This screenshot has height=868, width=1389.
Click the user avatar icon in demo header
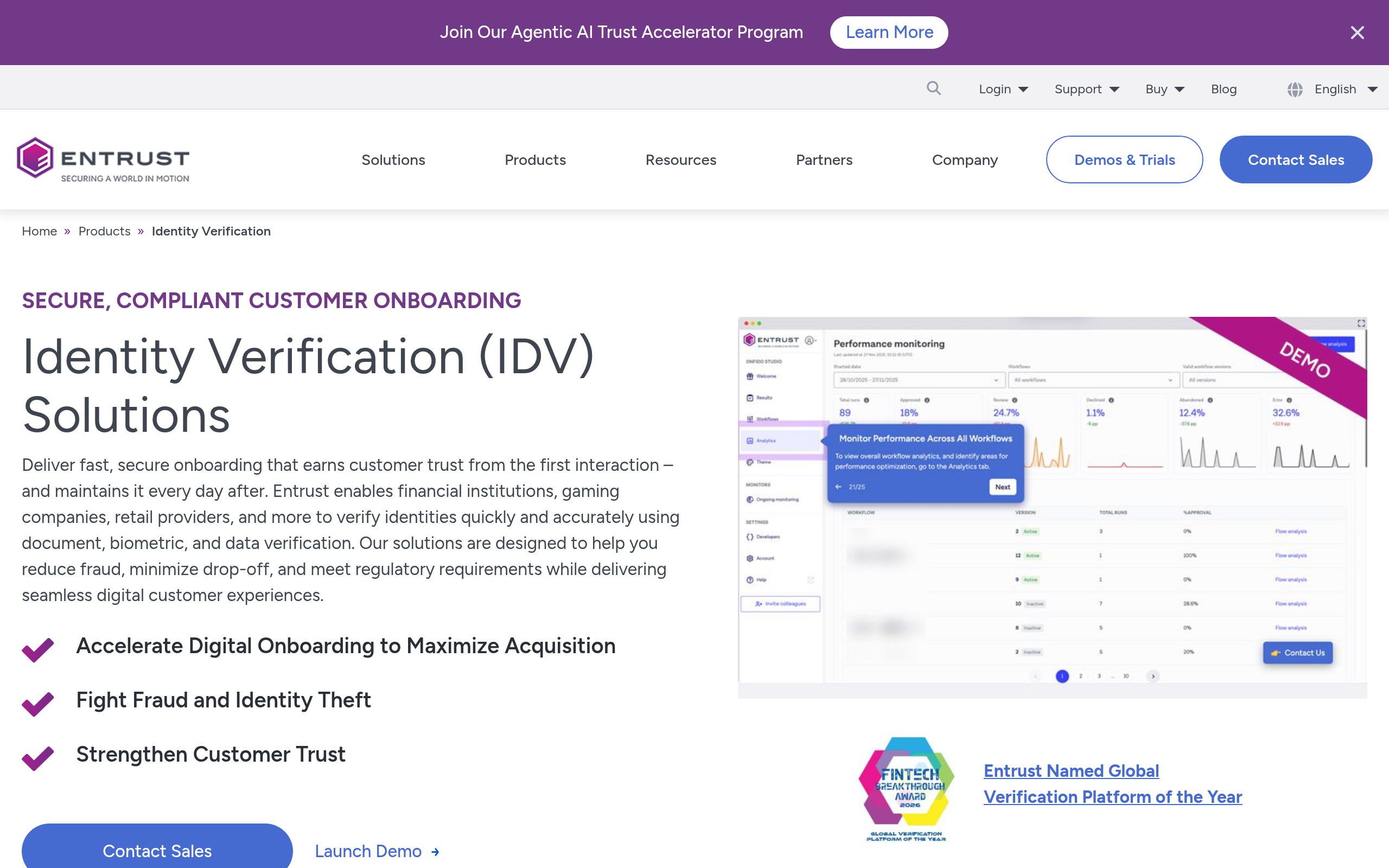[x=810, y=341]
